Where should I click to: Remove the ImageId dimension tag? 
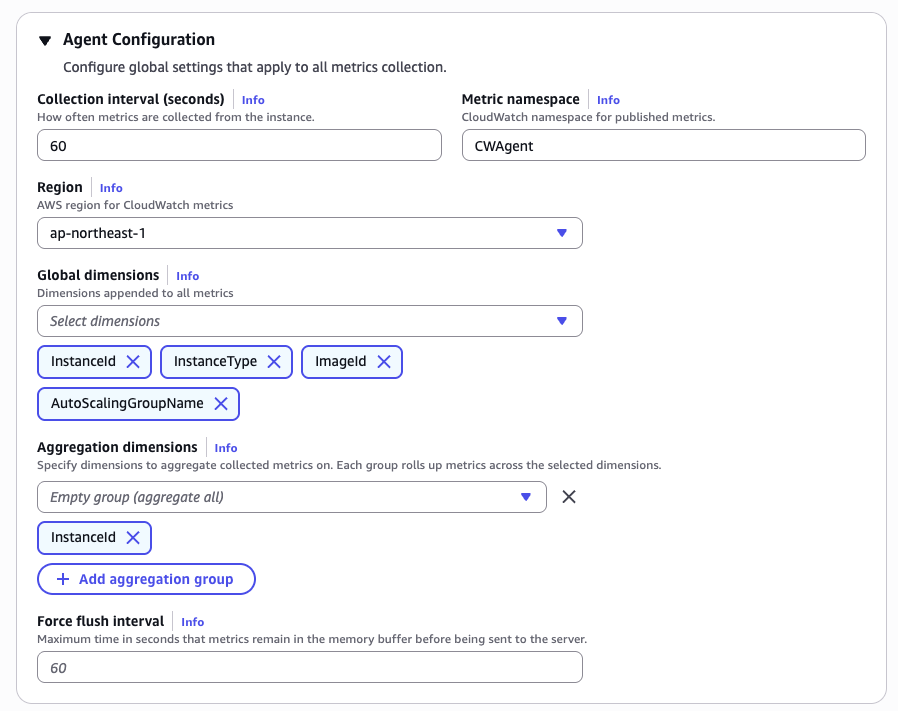[384, 362]
